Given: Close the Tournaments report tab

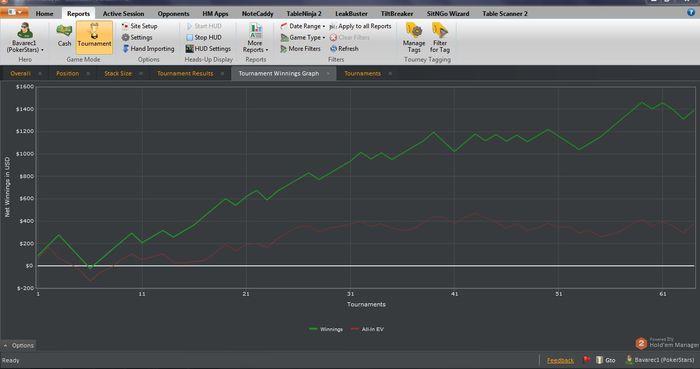Looking at the screenshot, I should click(390, 74).
